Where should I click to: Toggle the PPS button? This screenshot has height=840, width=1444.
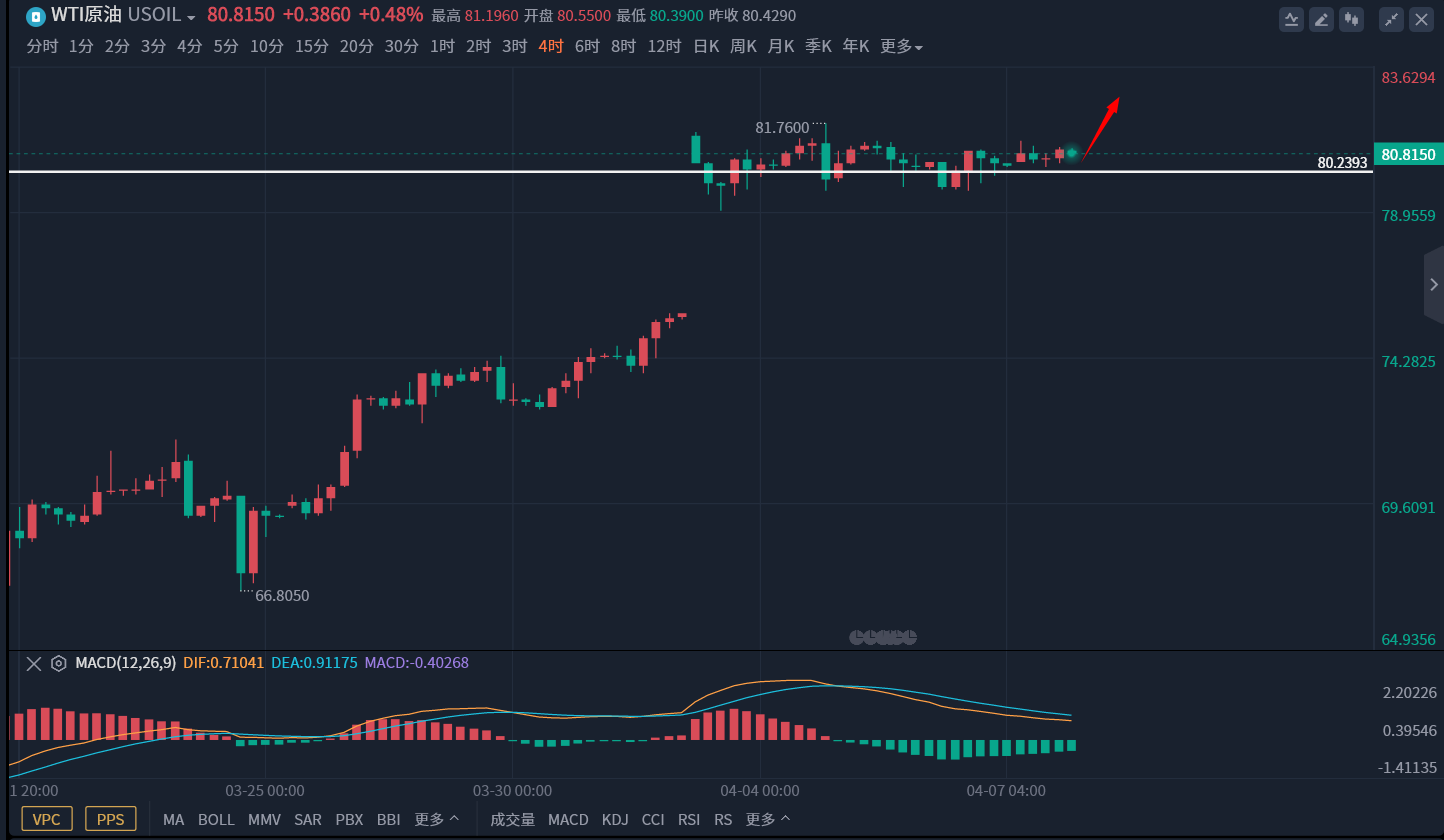coord(111,819)
